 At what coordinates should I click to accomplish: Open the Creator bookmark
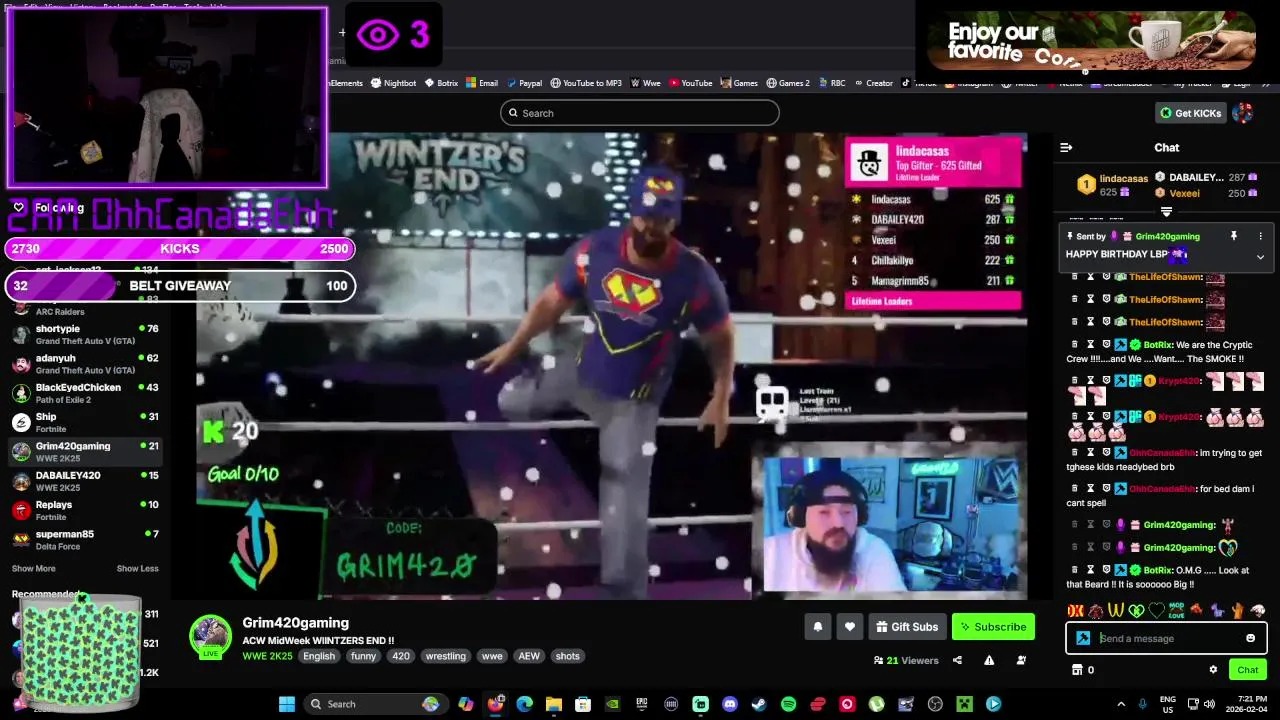pyautogui.click(x=873, y=83)
